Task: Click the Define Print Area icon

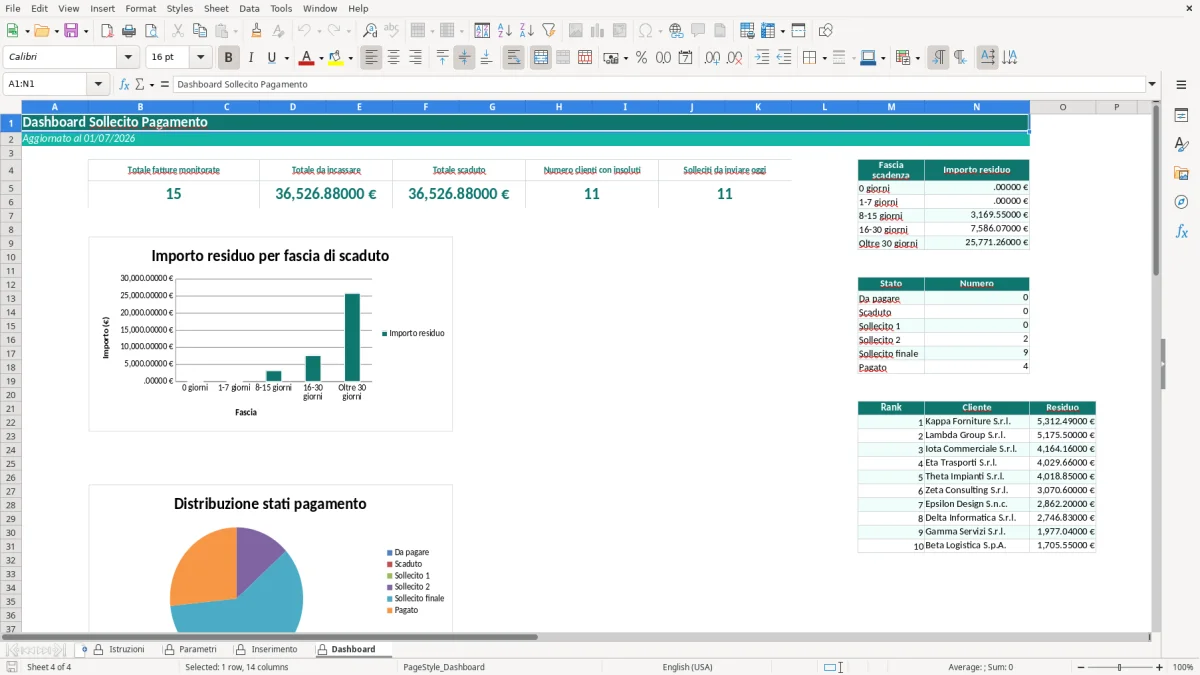Action: click(x=747, y=31)
